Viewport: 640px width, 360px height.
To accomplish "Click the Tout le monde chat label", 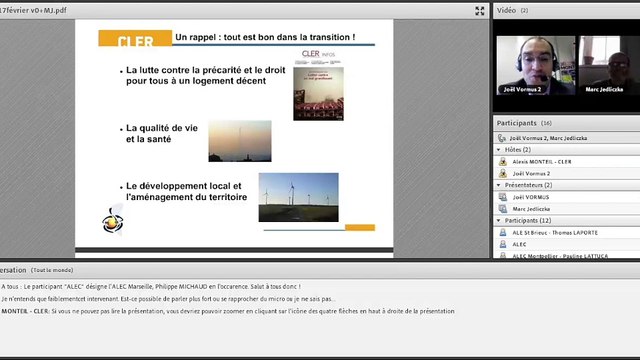I will tap(52, 270).
